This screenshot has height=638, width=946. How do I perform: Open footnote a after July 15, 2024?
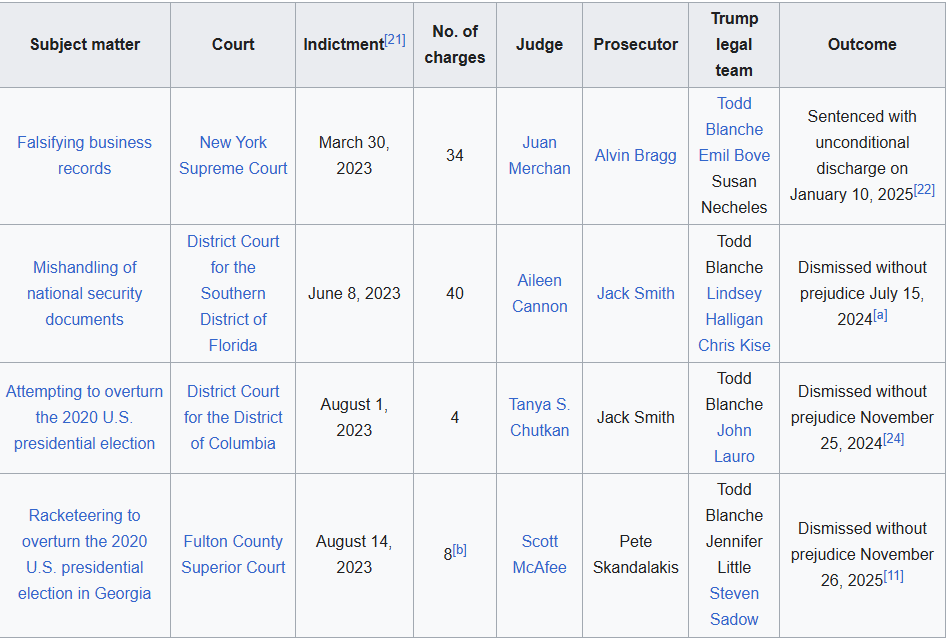point(880,314)
